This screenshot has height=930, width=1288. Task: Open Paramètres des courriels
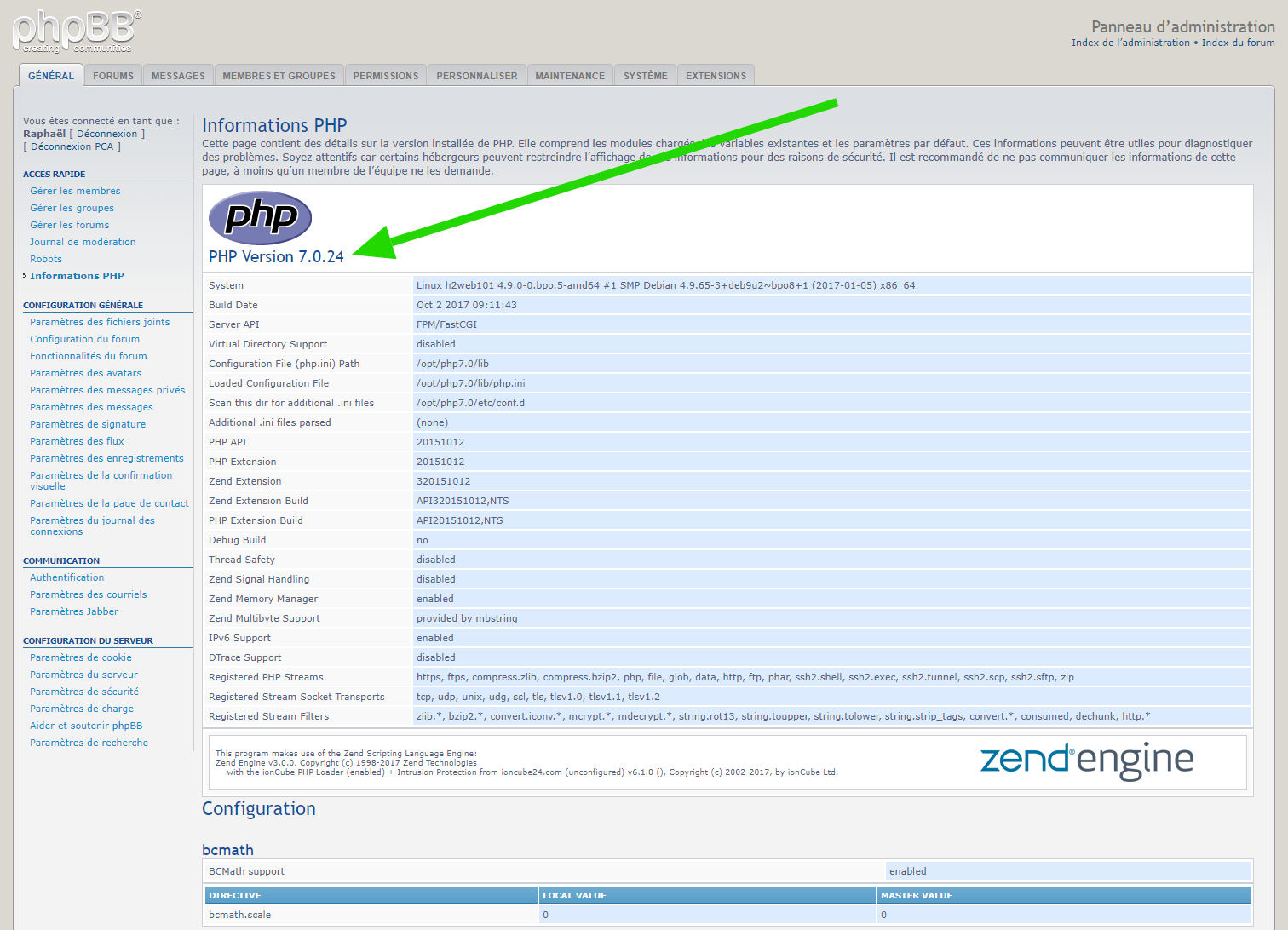(x=88, y=594)
